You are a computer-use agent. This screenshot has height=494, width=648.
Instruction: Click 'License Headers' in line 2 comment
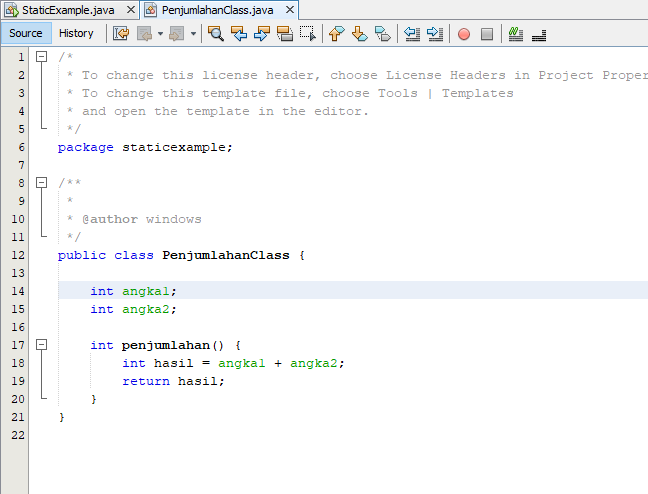click(x=446, y=75)
